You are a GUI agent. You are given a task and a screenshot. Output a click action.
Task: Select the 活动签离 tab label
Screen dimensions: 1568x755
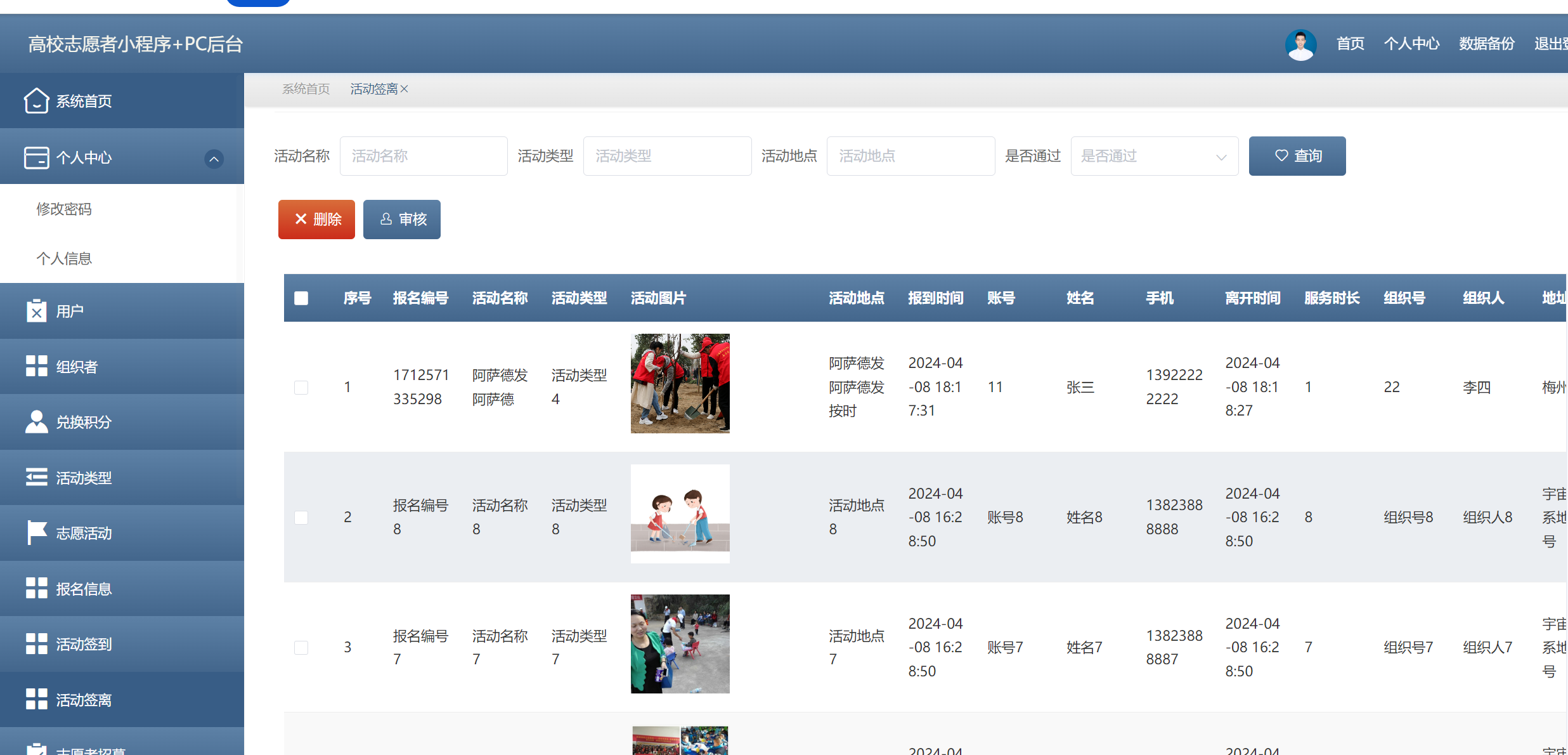coord(374,89)
